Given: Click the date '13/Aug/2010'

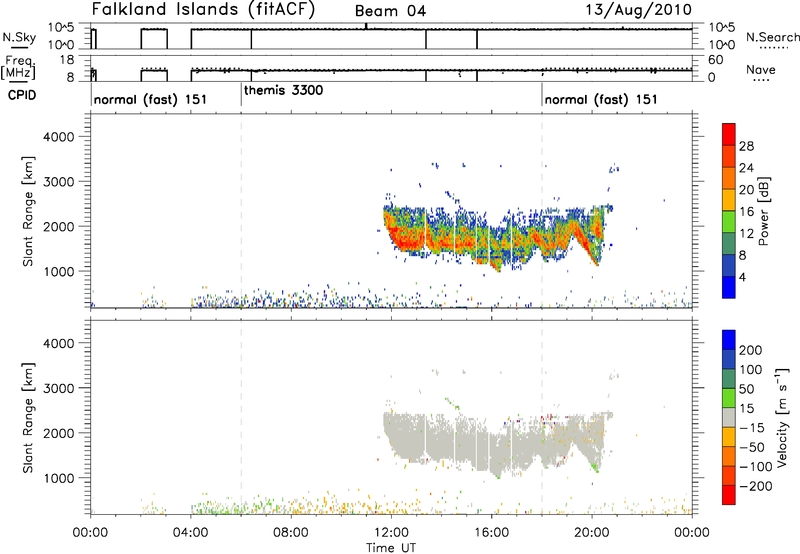Looking at the screenshot, I should click(x=638, y=10).
